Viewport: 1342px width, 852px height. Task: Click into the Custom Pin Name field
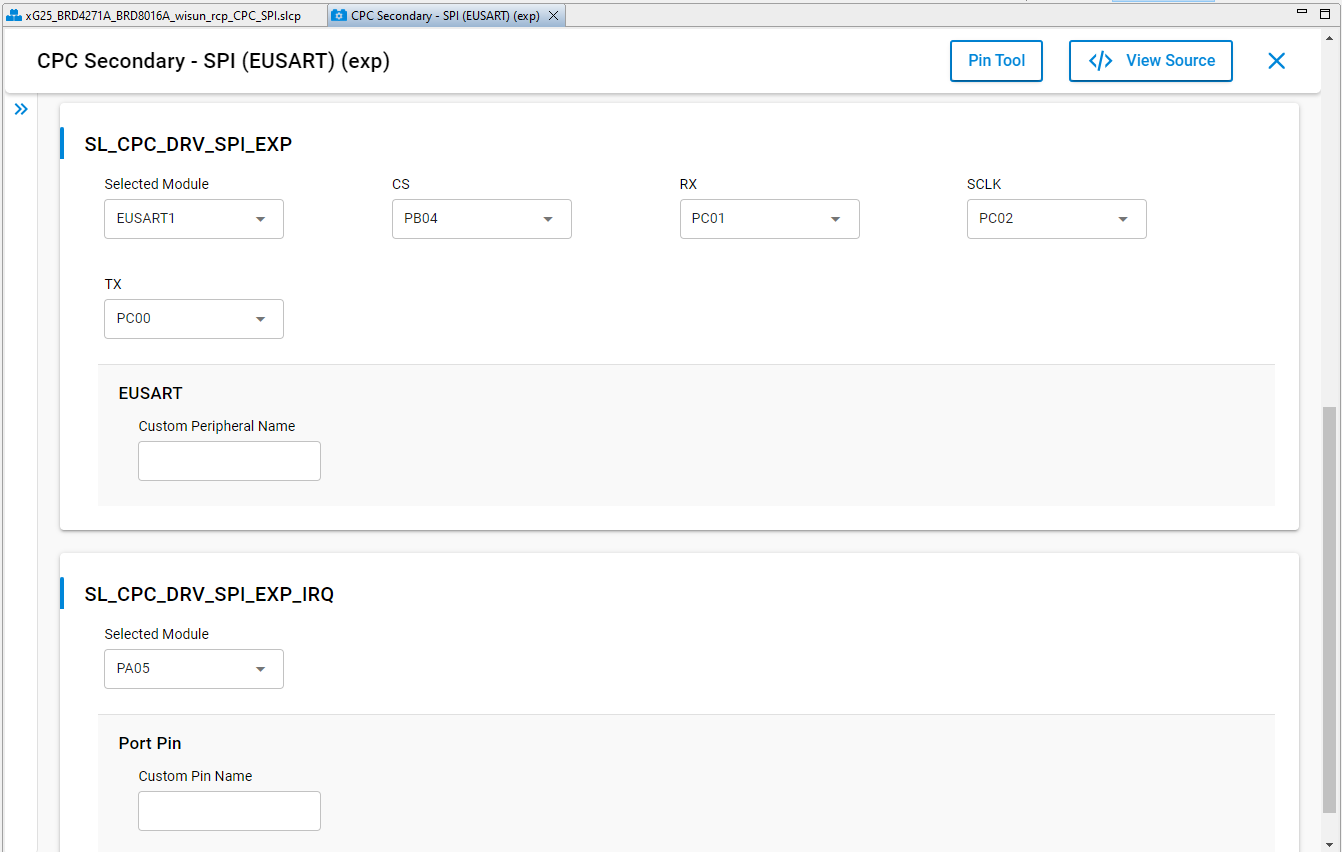(x=229, y=811)
